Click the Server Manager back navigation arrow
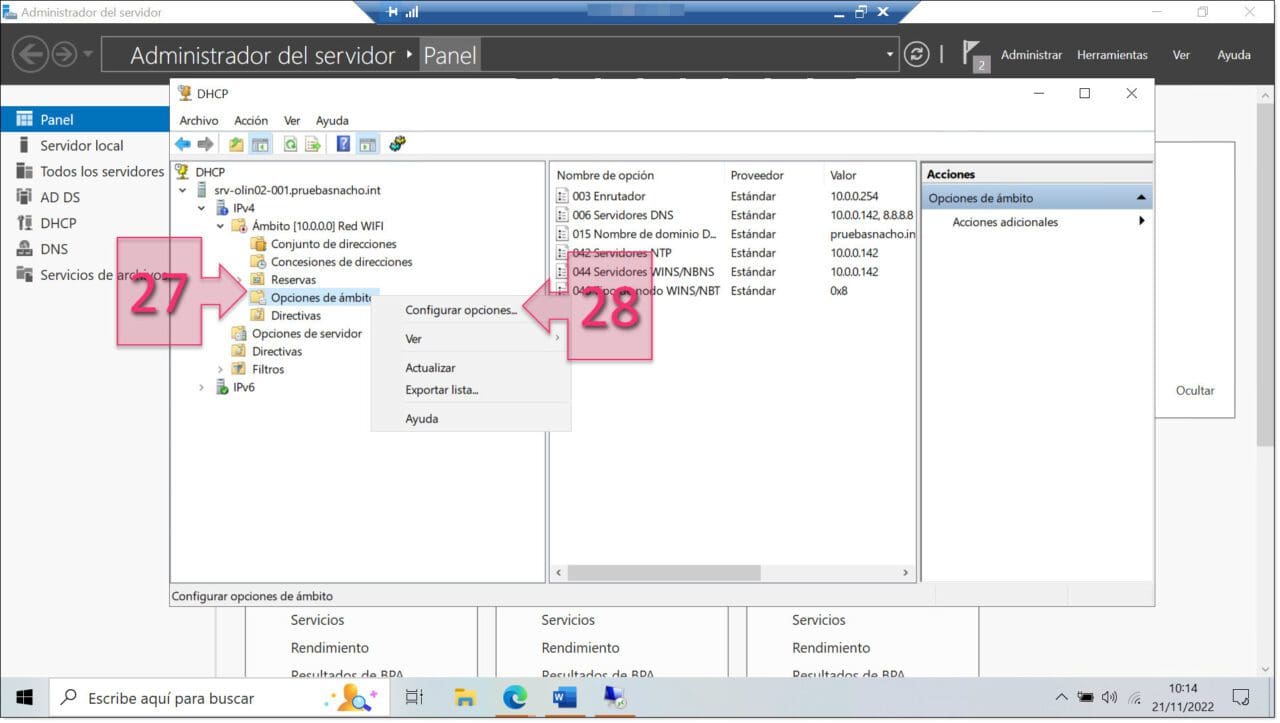The width and height of the screenshot is (1280, 723). [x=32, y=54]
